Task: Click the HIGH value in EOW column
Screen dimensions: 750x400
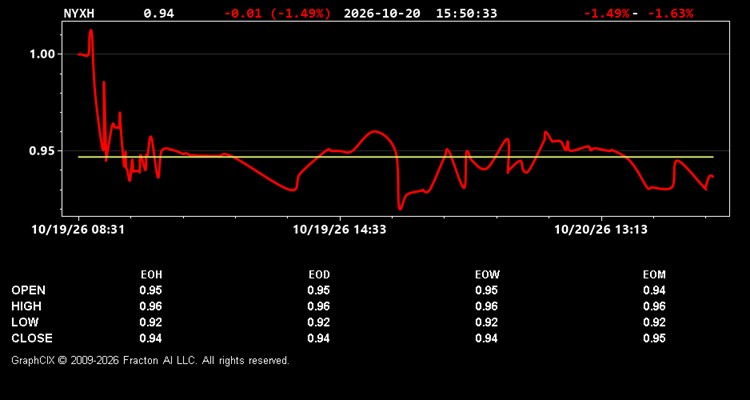Action: click(x=486, y=306)
